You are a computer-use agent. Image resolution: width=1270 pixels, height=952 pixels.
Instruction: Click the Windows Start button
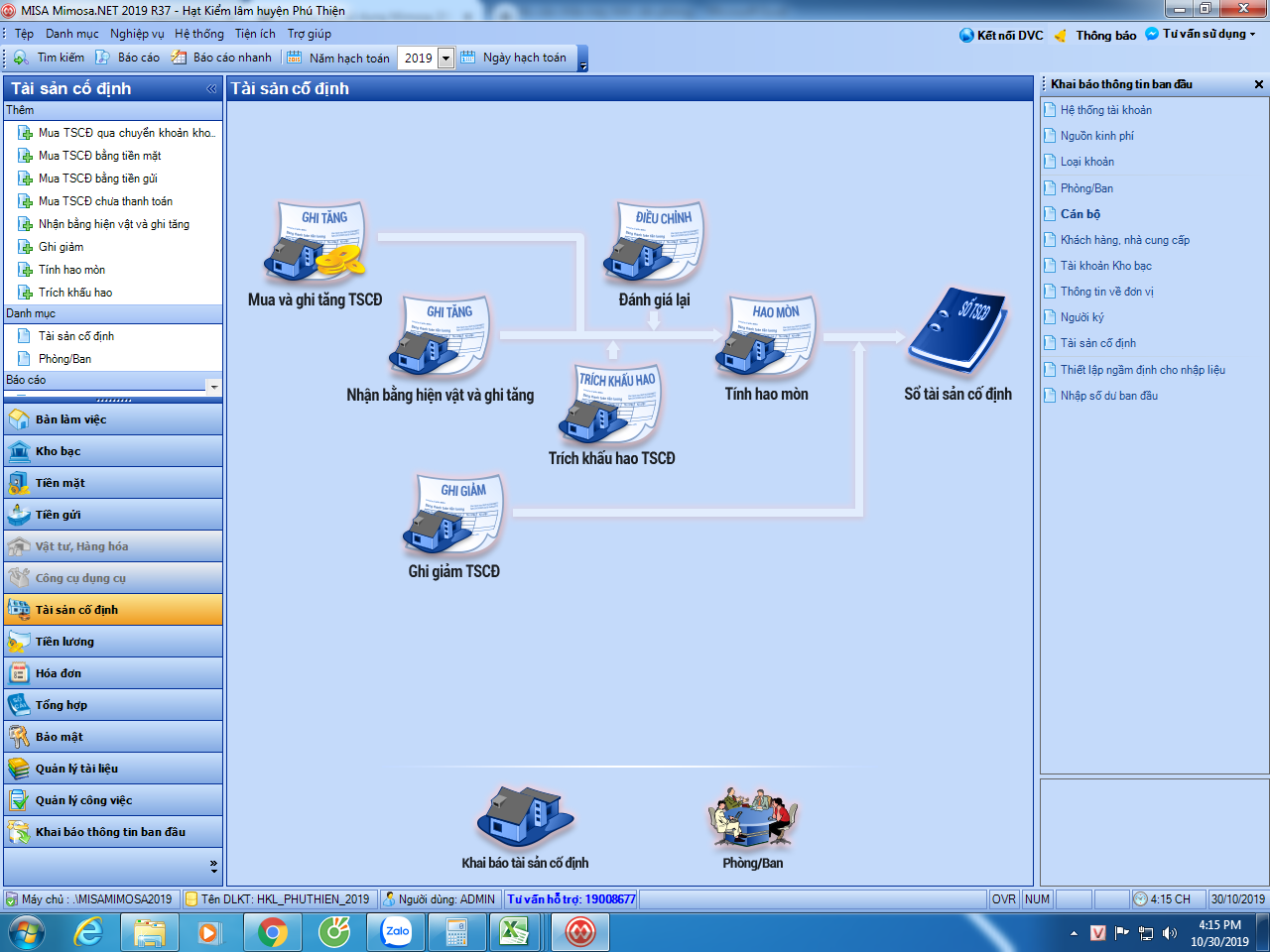pyautogui.click(x=26, y=932)
